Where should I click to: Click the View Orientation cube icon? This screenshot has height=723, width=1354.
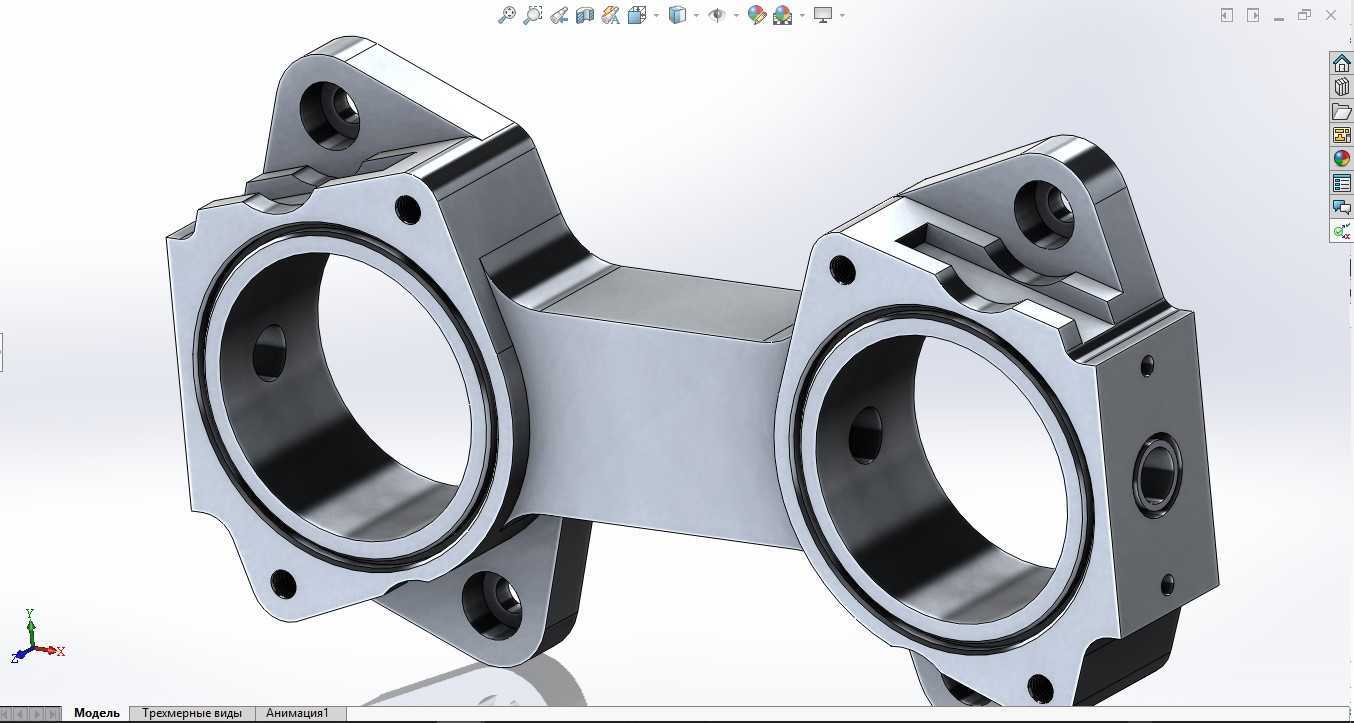coord(637,15)
